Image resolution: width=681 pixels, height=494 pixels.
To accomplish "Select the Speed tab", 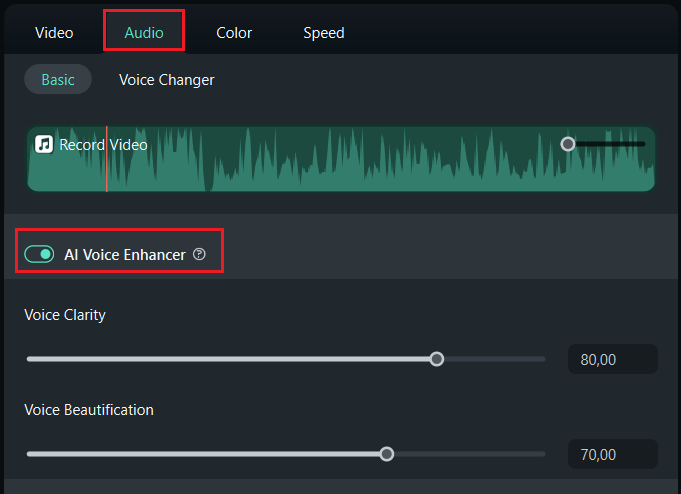I will point(324,33).
